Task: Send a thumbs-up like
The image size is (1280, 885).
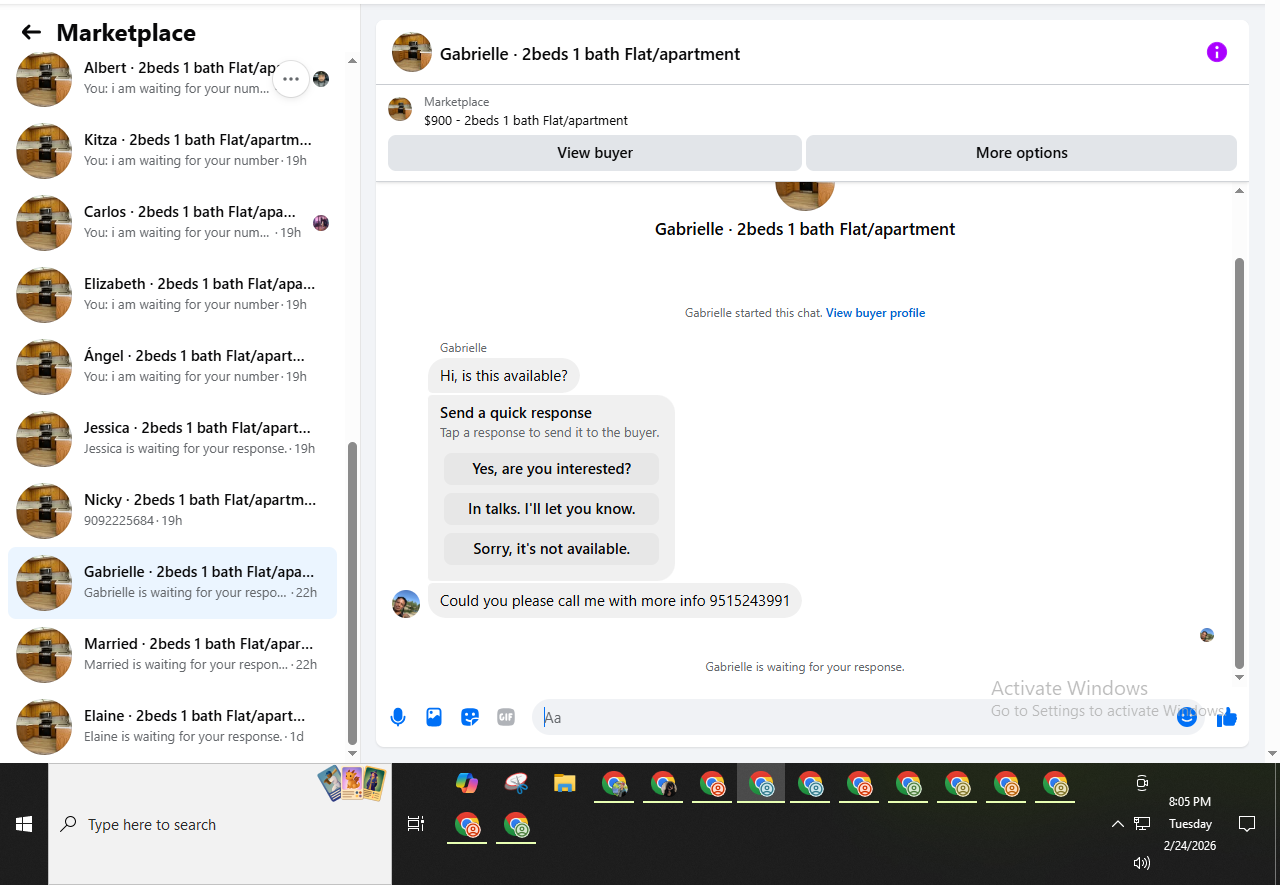Action: pyautogui.click(x=1227, y=717)
